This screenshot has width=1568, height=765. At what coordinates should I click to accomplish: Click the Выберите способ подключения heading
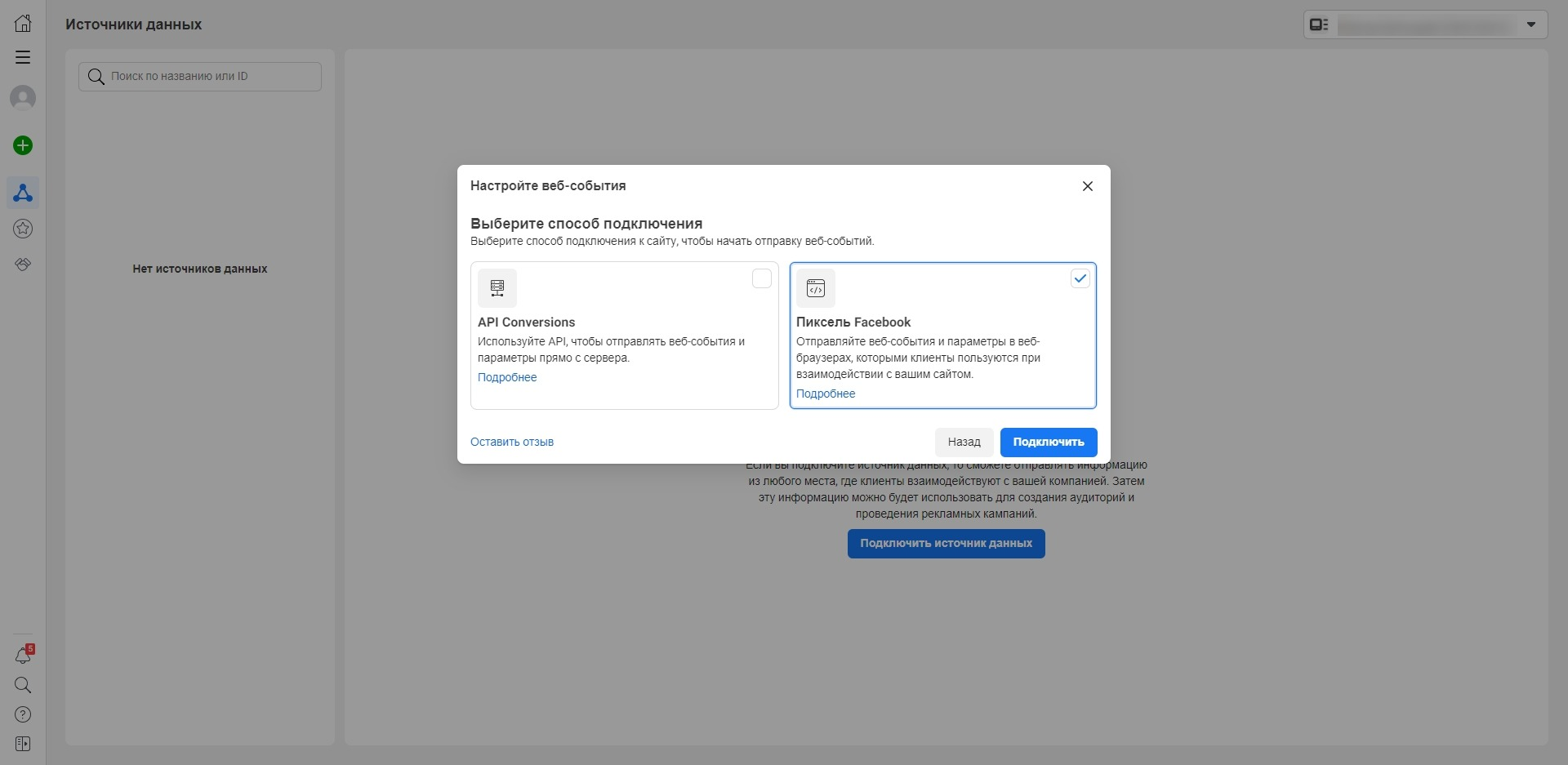[x=586, y=224]
